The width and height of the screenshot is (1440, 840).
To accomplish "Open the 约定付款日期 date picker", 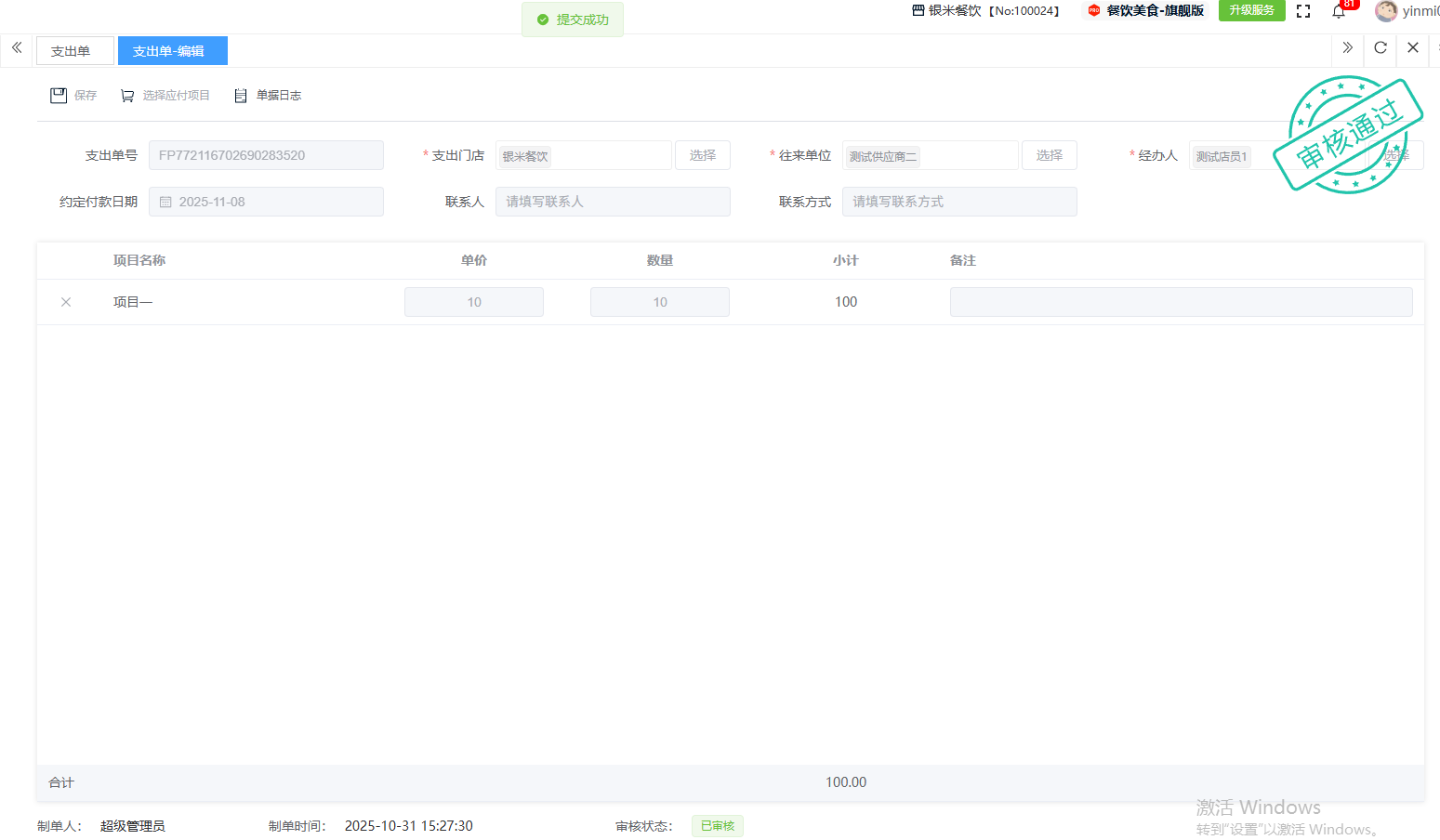I will (x=266, y=202).
